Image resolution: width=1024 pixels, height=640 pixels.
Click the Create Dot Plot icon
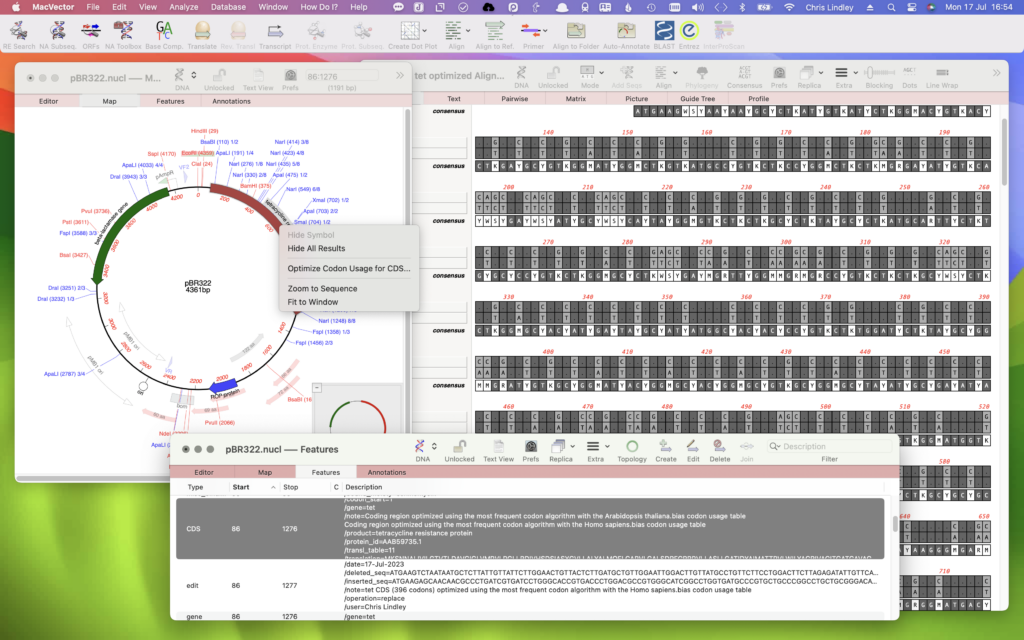coord(409,31)
